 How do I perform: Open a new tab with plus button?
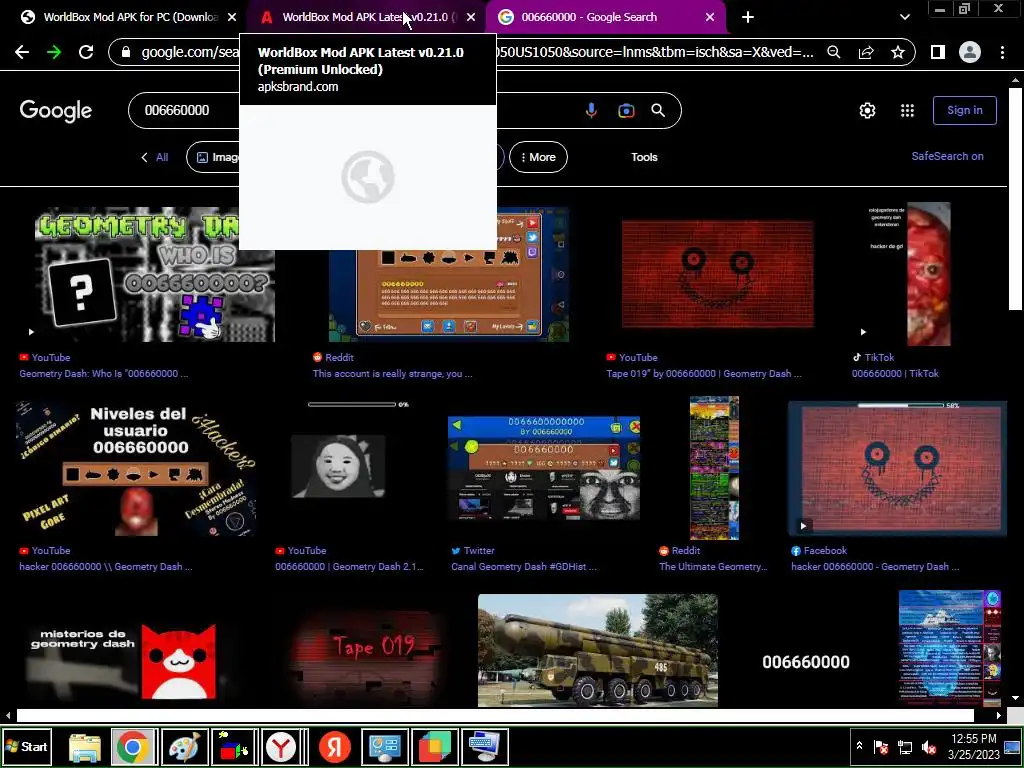point(748,17)
